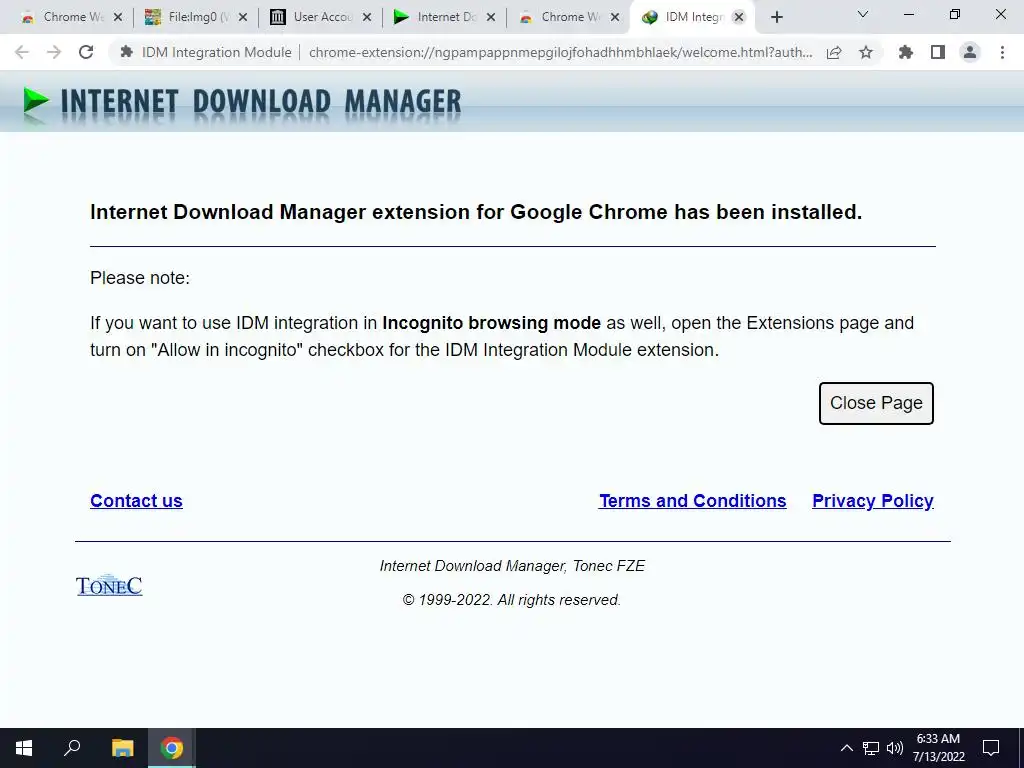The image size is (1024, 768).
Task: Click the 'has been installed' heading
Action: tap(768, 212)
